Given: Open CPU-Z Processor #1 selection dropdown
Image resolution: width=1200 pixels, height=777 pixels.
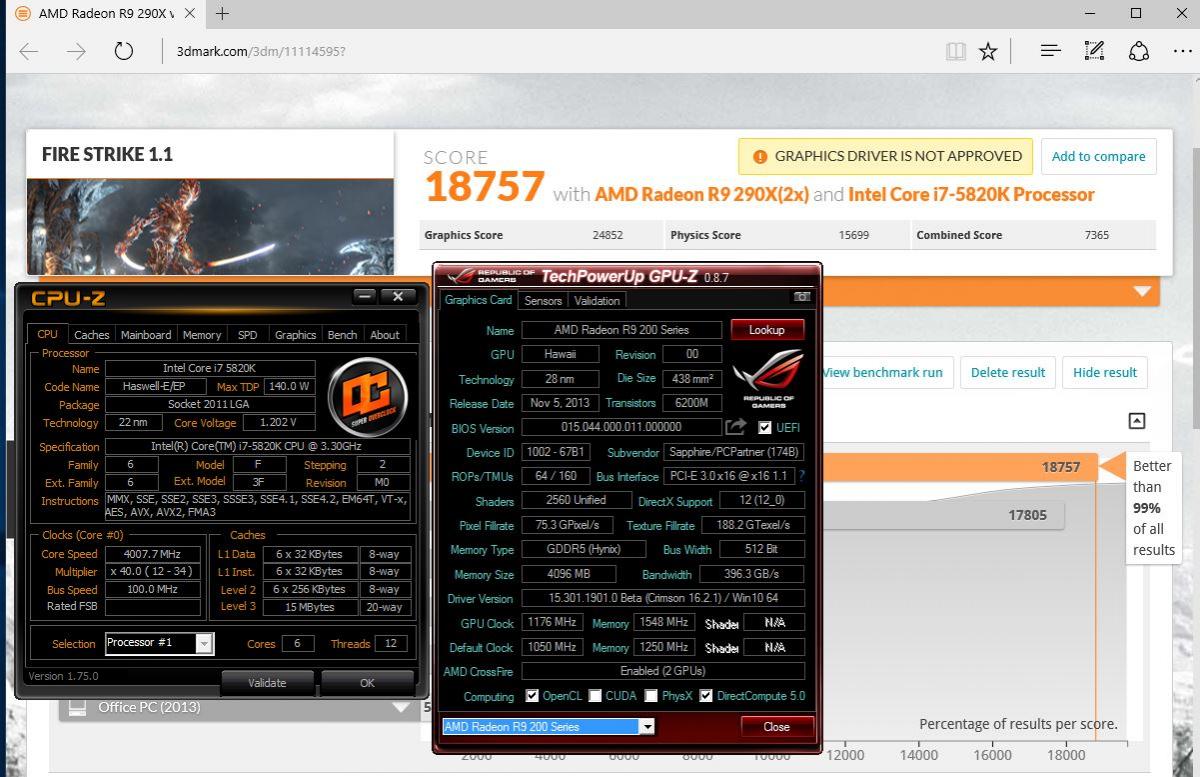Looking at the screenshot, I should tap(204, 643).
